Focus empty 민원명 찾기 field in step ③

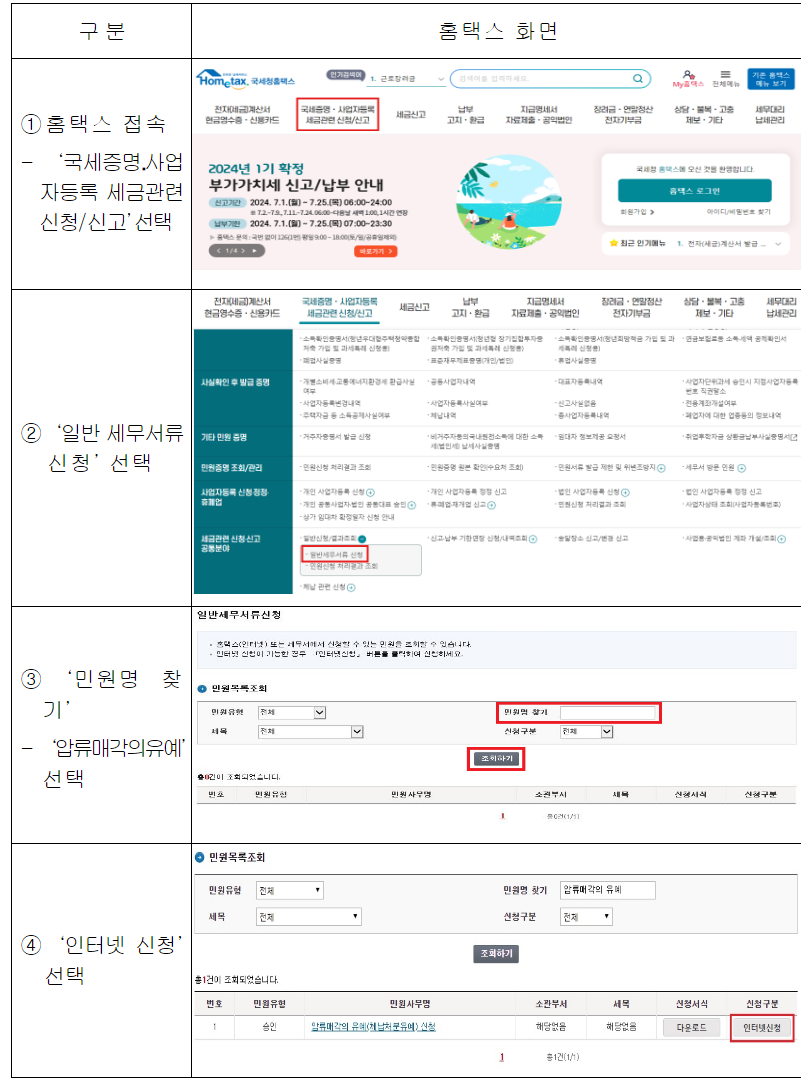[x=608, y=713]
